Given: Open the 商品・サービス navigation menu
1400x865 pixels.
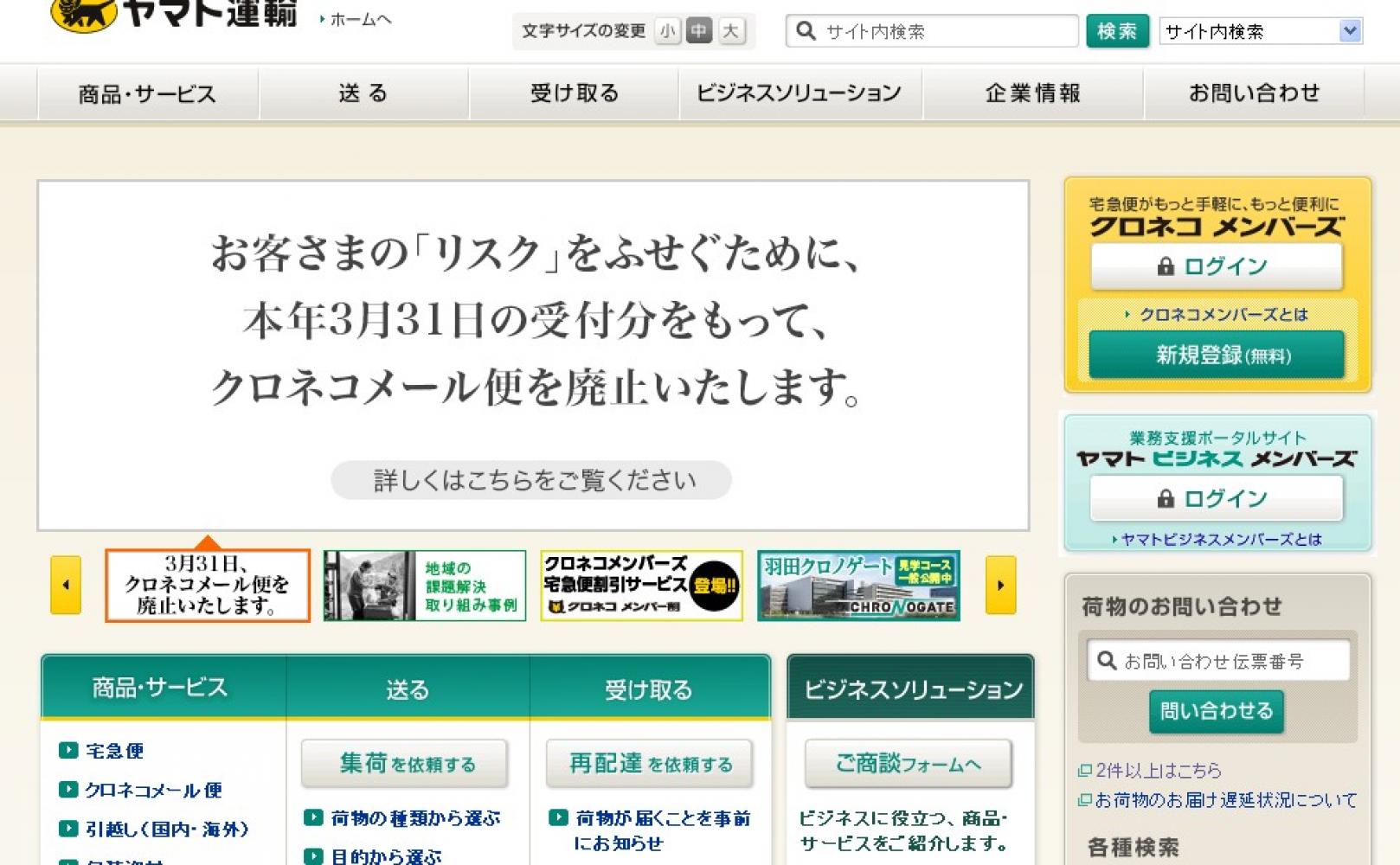Looking at the screenshot, I should pyautogui.click(x=147, y=93).
